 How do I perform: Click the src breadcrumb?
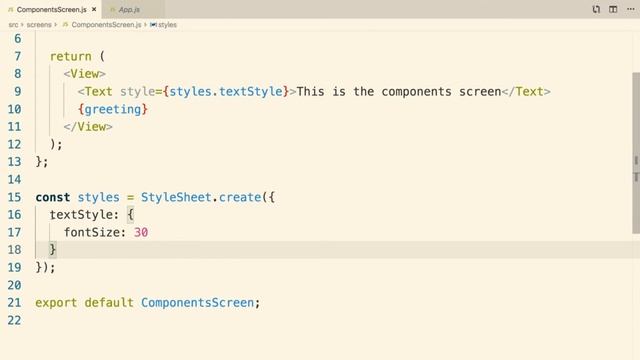[13, 24]
